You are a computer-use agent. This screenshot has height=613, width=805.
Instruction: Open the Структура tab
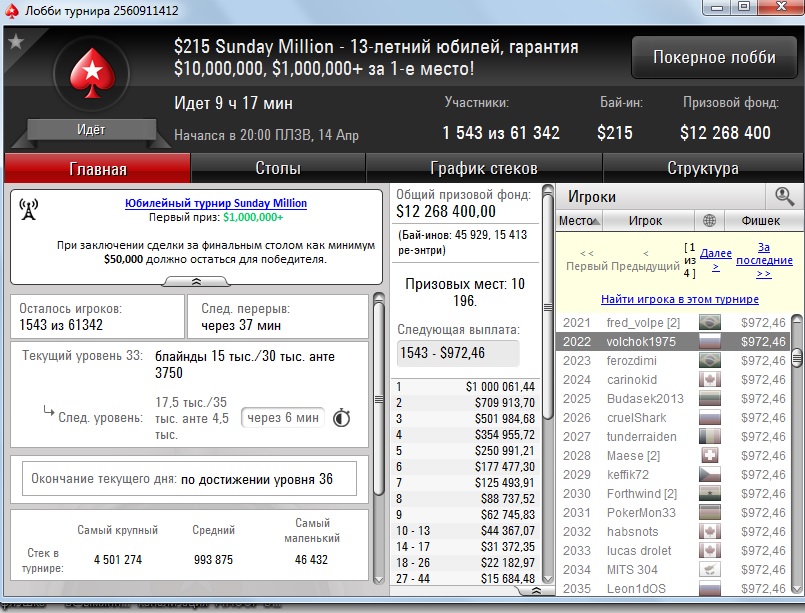pos(703,168)
